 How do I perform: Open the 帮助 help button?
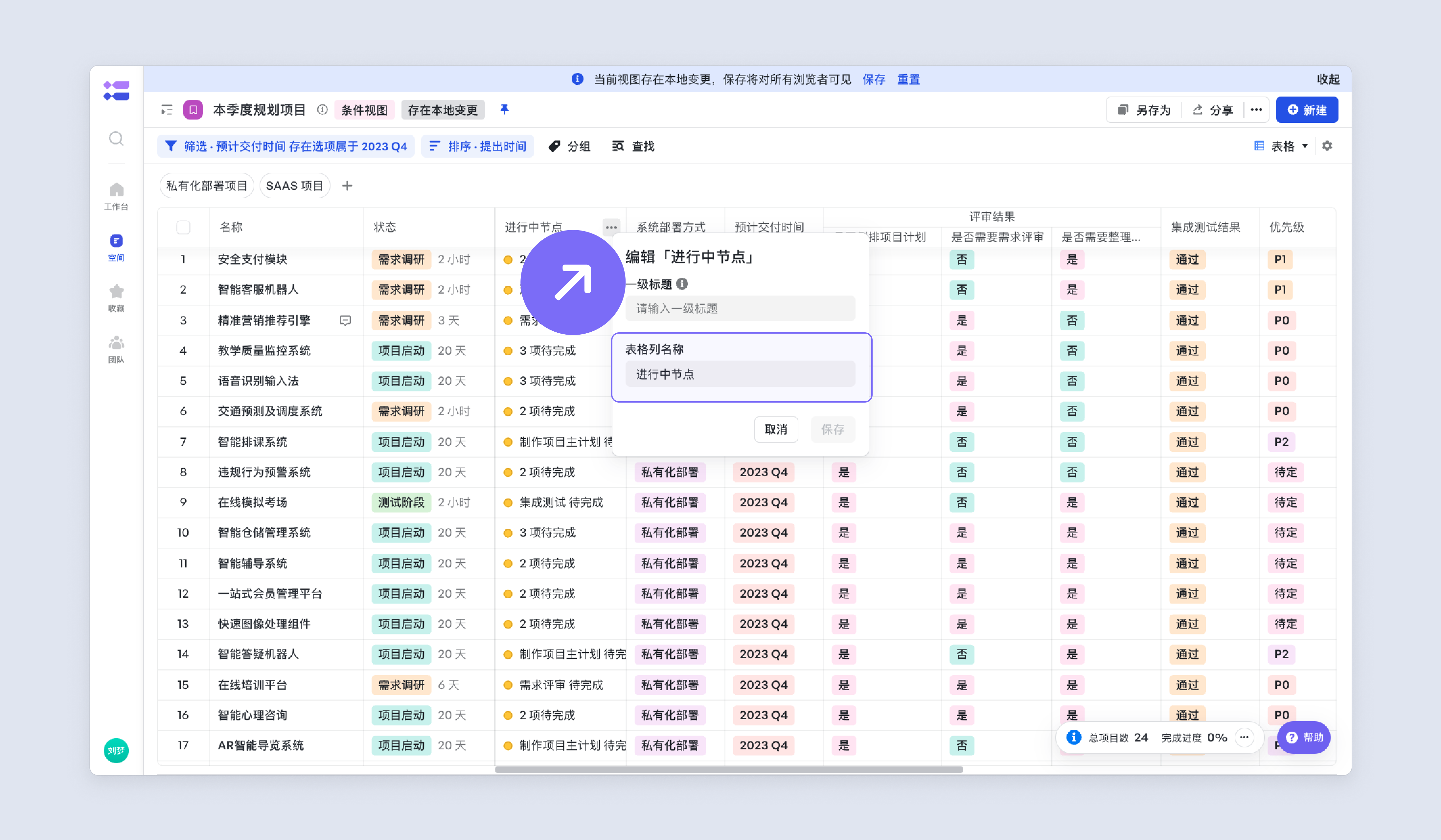pyautogui.click(x=1304, y=737)
